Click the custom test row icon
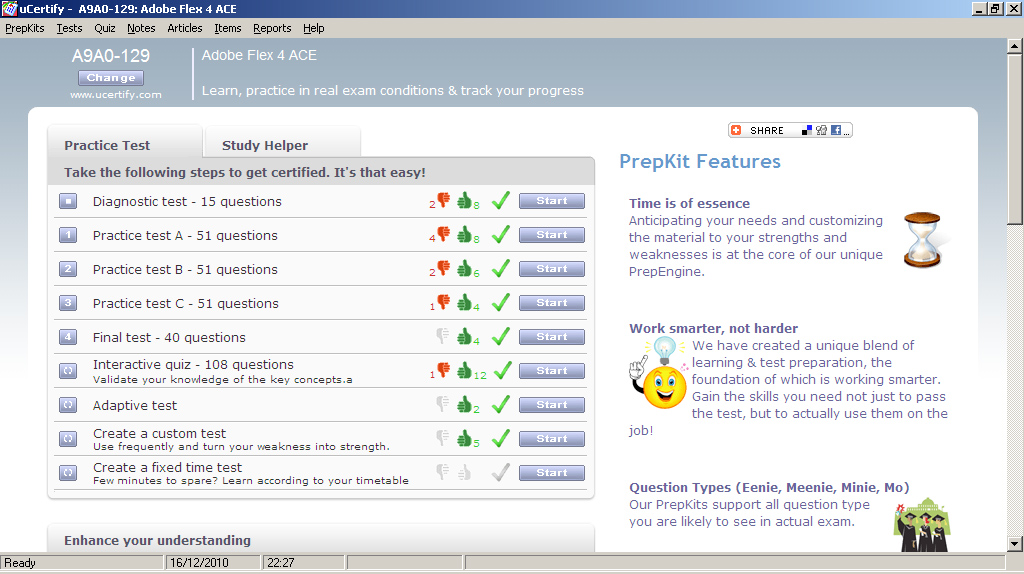 [x=68, y=439]
